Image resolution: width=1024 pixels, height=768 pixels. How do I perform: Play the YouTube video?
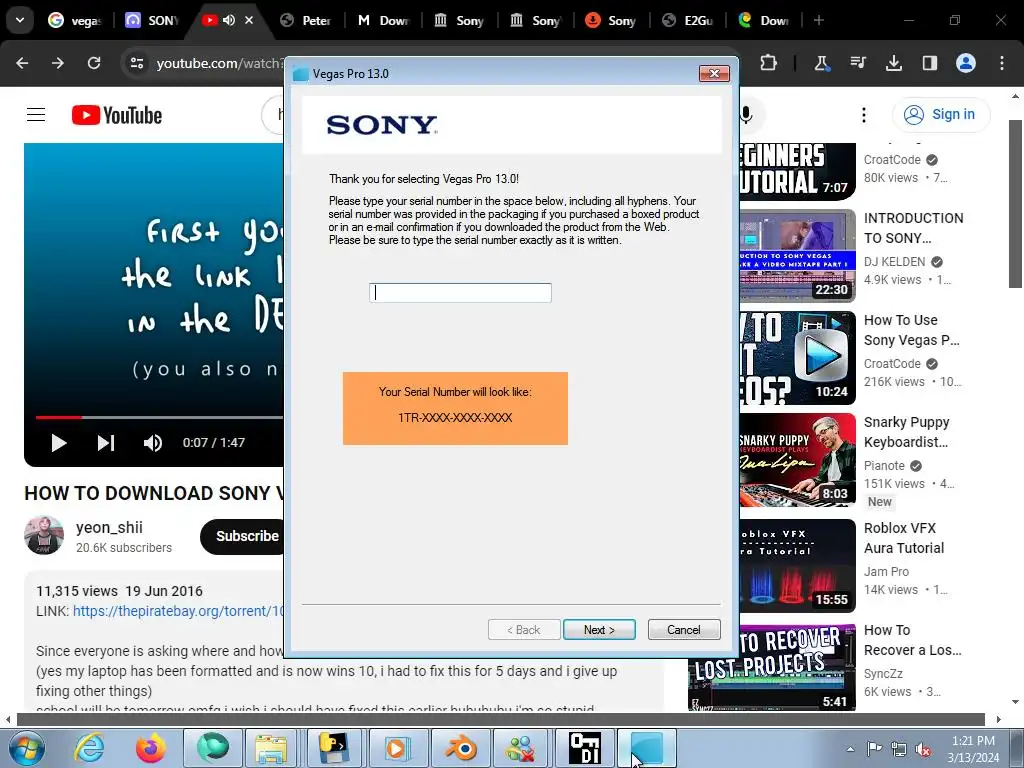point(59,443)
